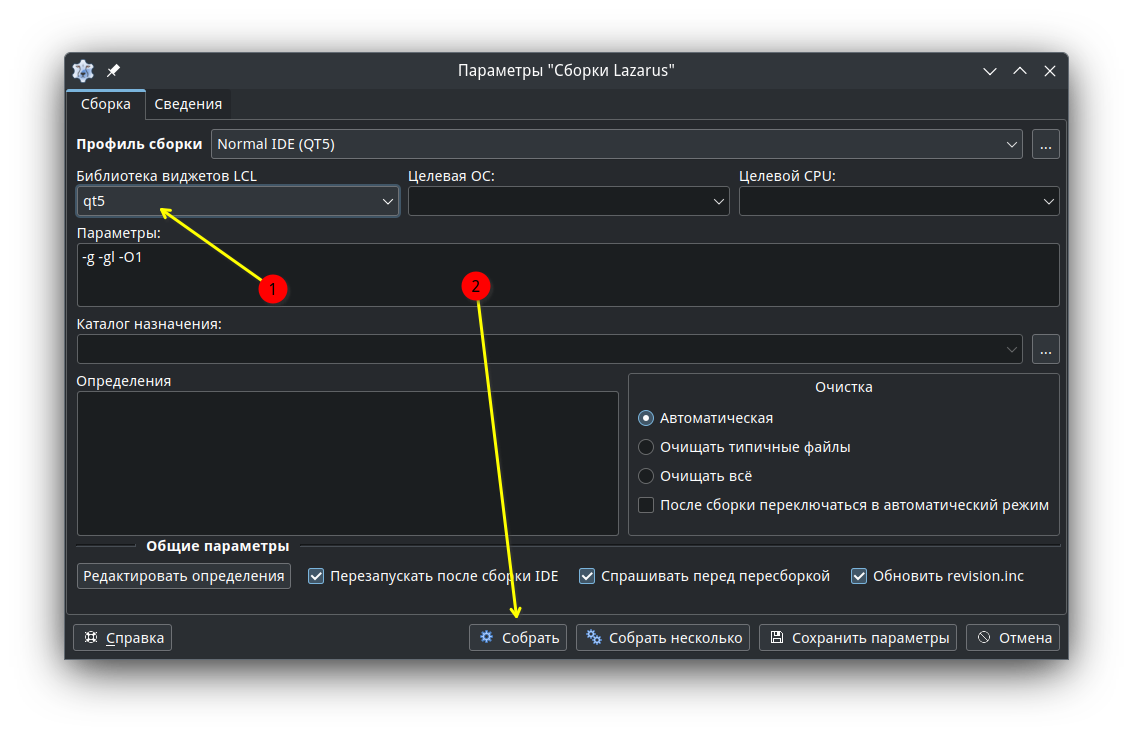Toggle Перезапускать после сборки IDE checkbox
Screen dimensions: 1133x736
[x=316, y=576]
